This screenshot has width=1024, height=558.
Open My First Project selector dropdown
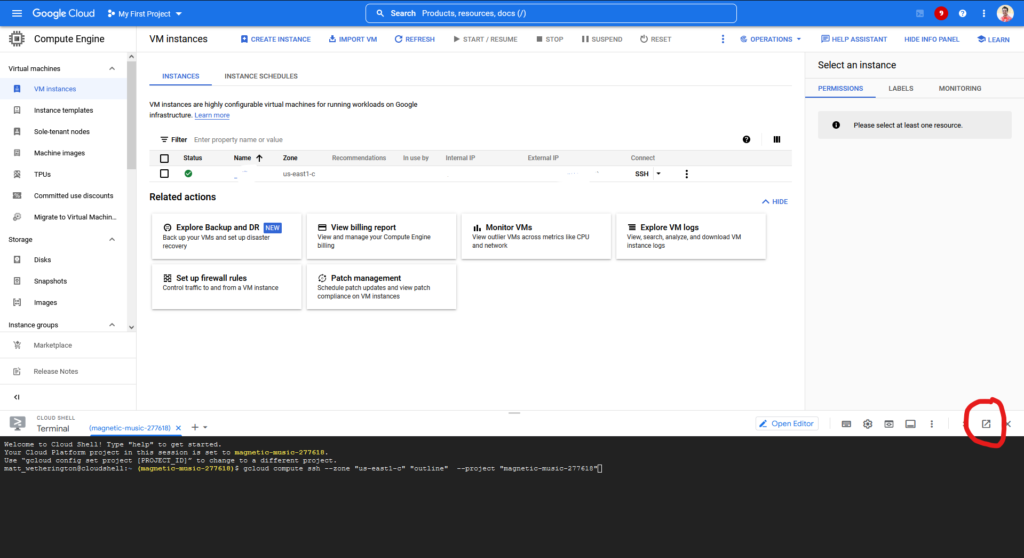144,13
